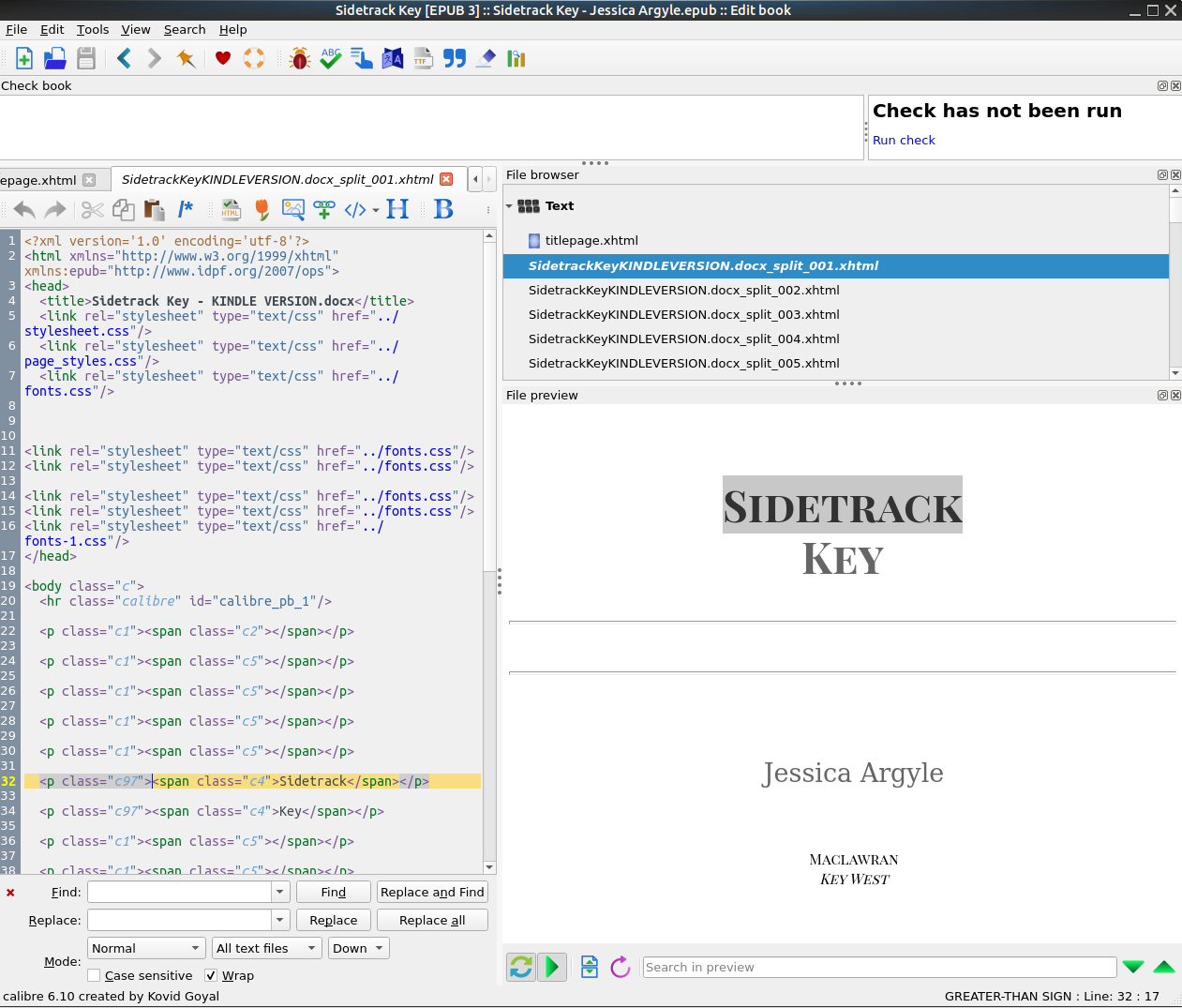Open the Tools menu
Image resolution: width=1182 pixels, height=1008 pixels.
(x=93, y=30)
